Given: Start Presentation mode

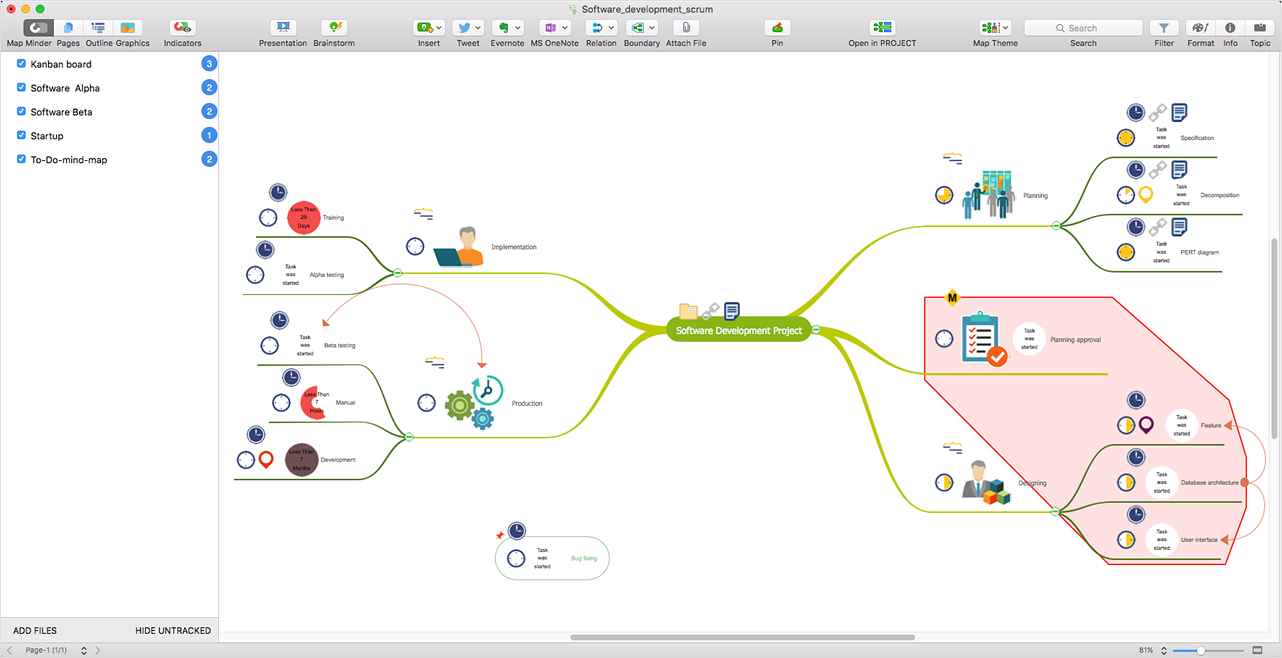Looking at the screenshot, I should (282, 28).
